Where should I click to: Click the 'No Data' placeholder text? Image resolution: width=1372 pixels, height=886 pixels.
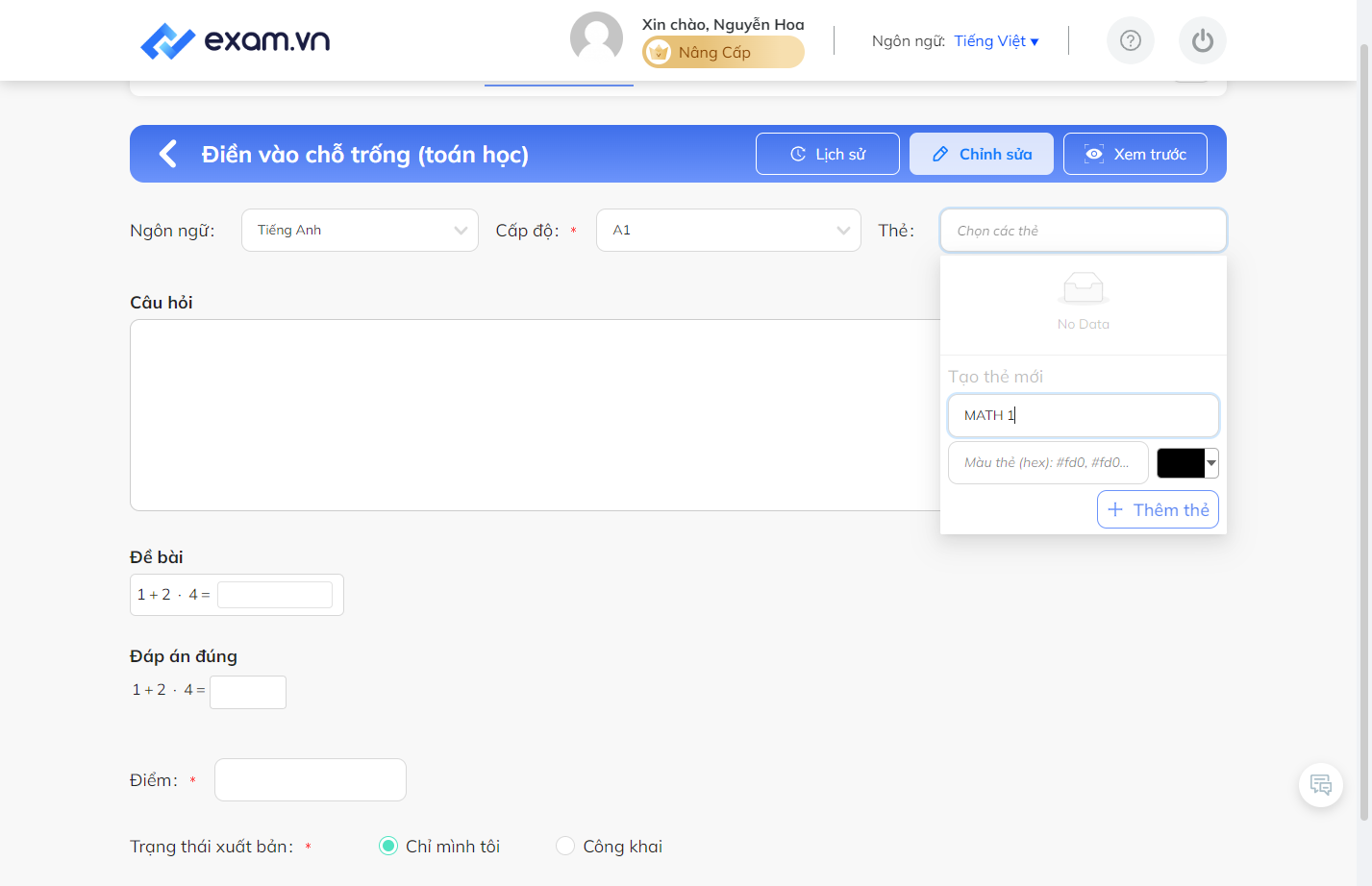pyautogui.click(x=1084, y=324)
